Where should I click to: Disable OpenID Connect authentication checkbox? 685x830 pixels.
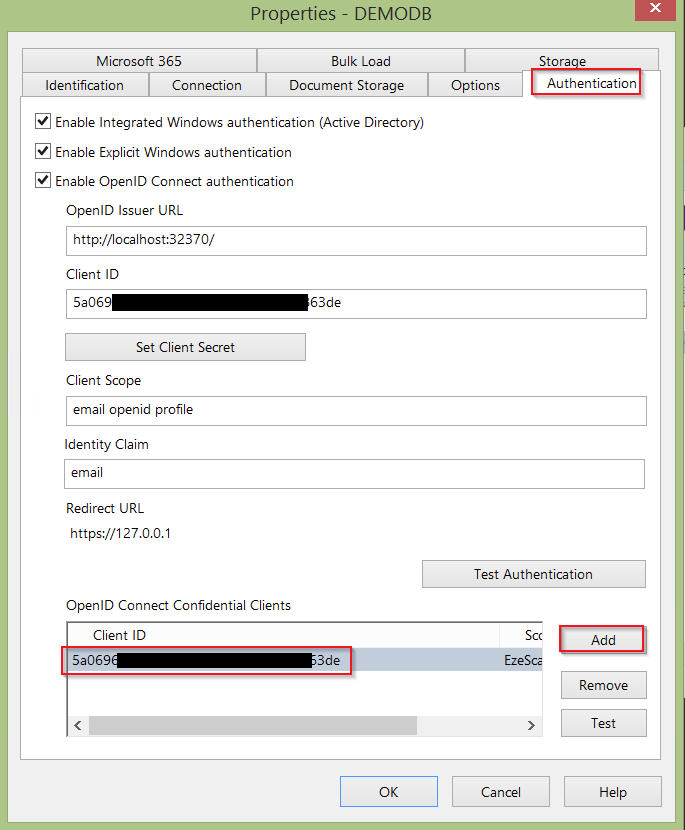point(43,181)
